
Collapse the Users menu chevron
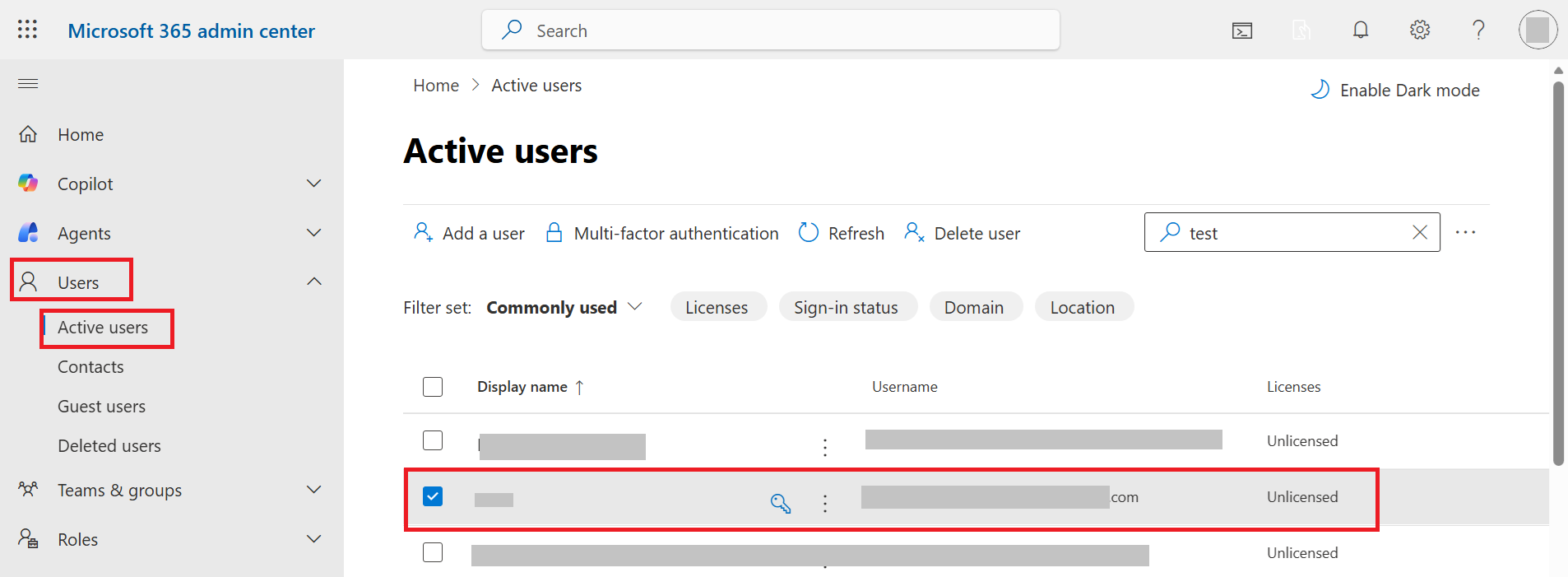[x=313, y=282]
